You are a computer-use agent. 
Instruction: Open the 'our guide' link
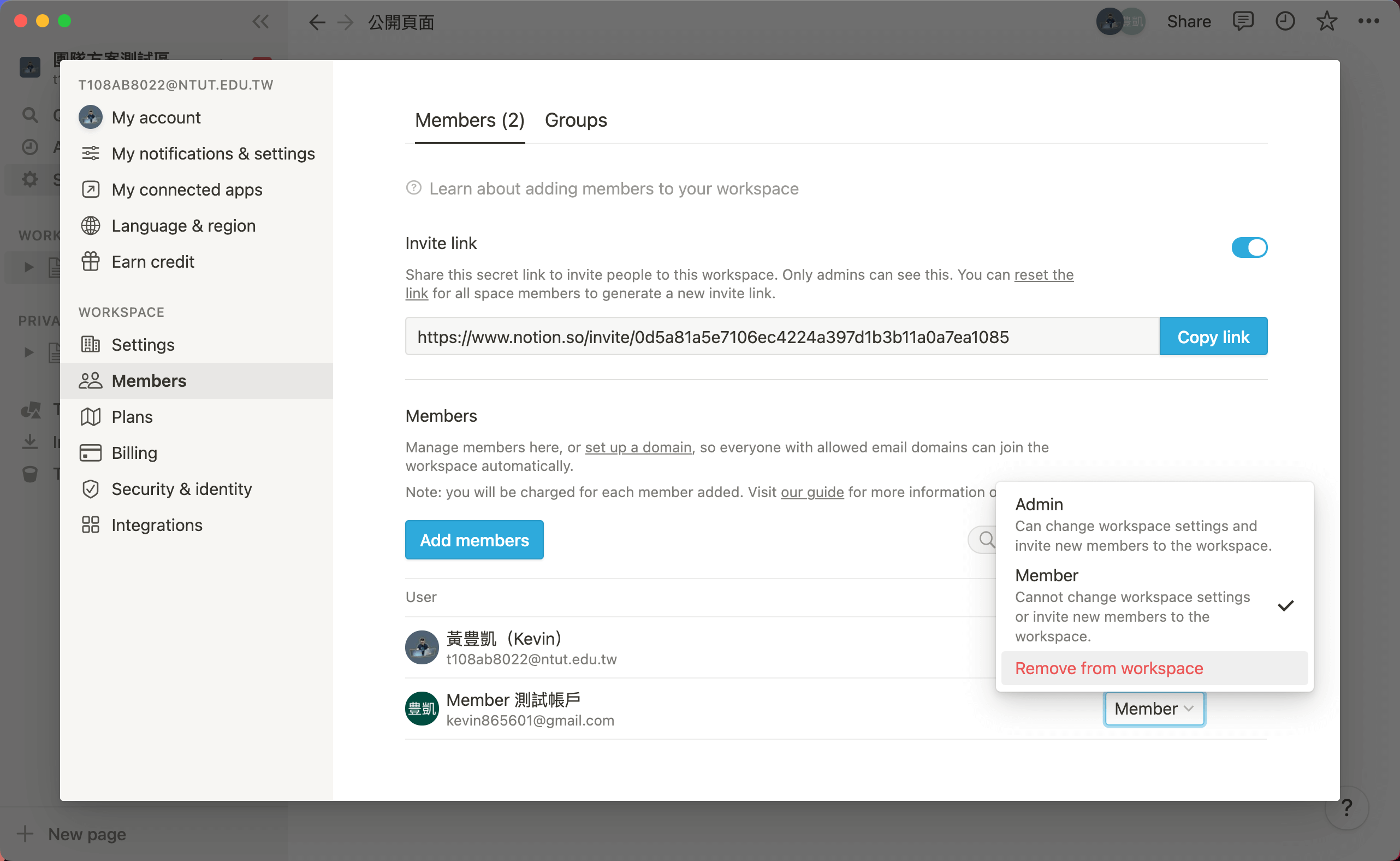(x=812, y=492)
